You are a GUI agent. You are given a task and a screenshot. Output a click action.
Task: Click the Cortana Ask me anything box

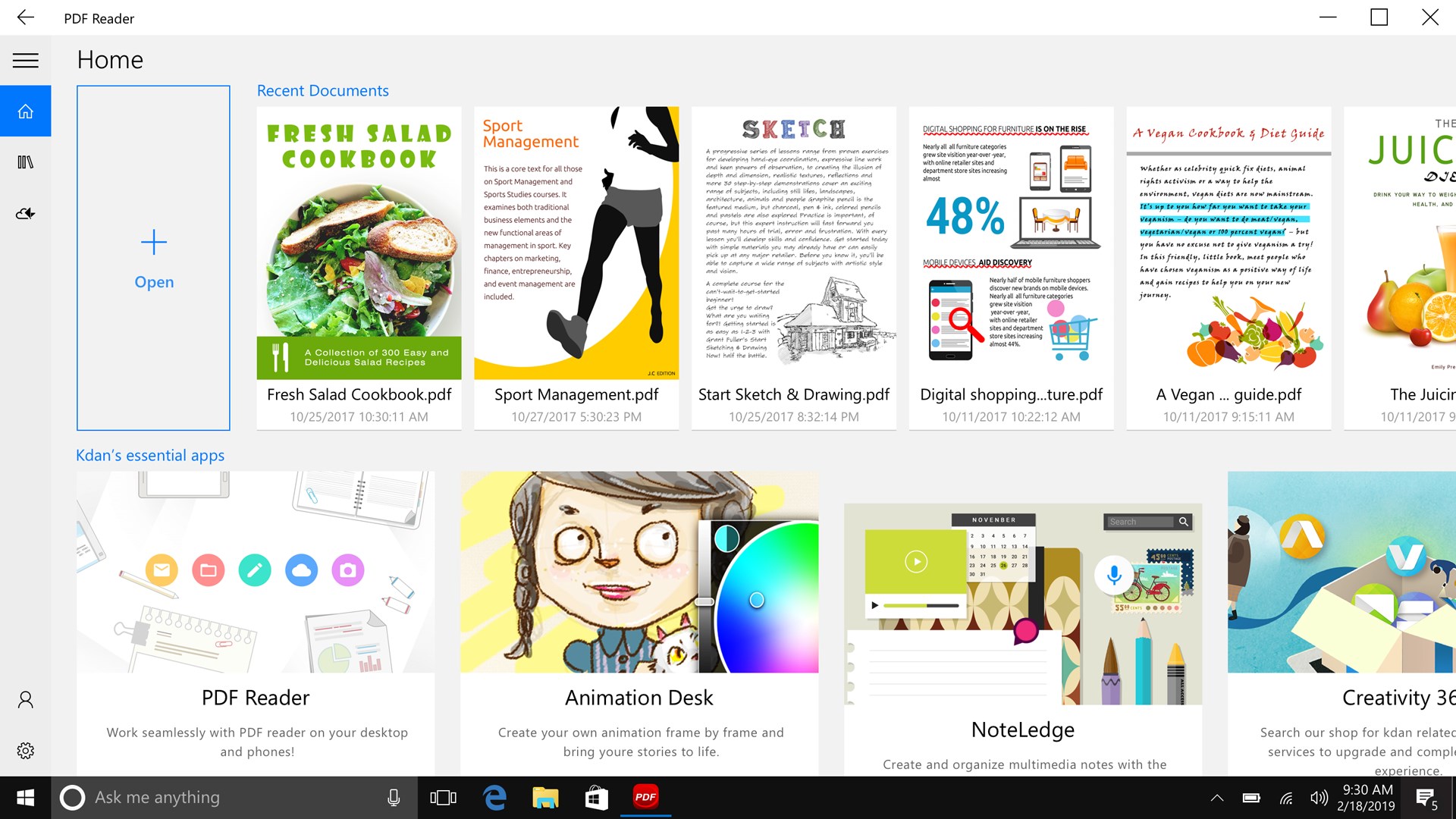[227, 797]
